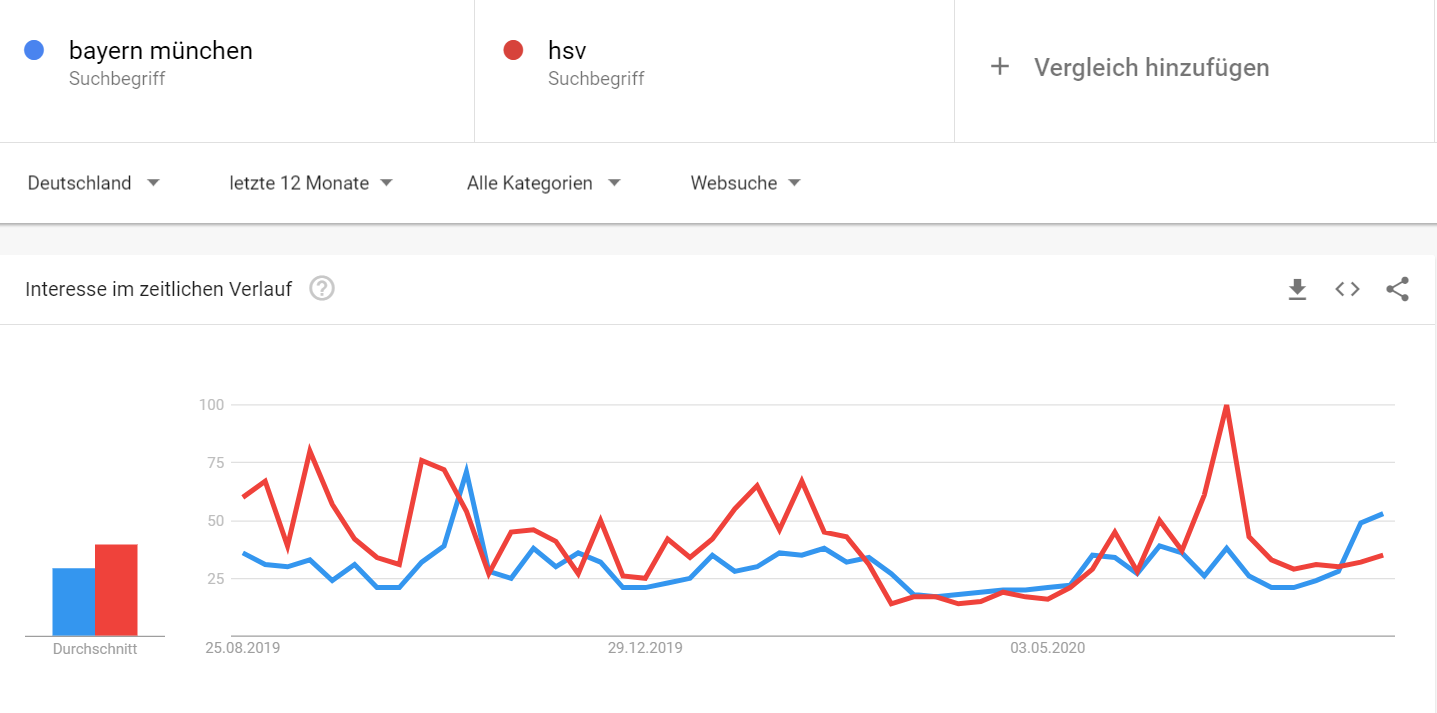Select the hsv term card

[x=714, y=70]
